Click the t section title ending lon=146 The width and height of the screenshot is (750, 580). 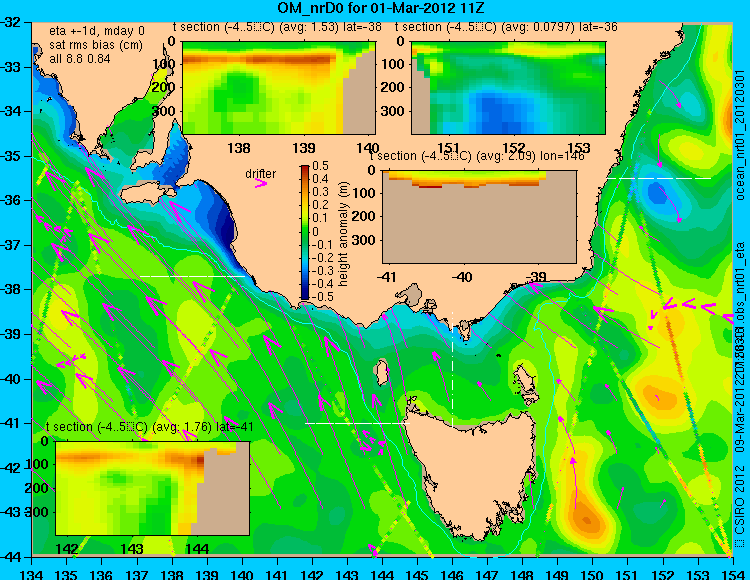pyautogui.click(x=477, y=156)
